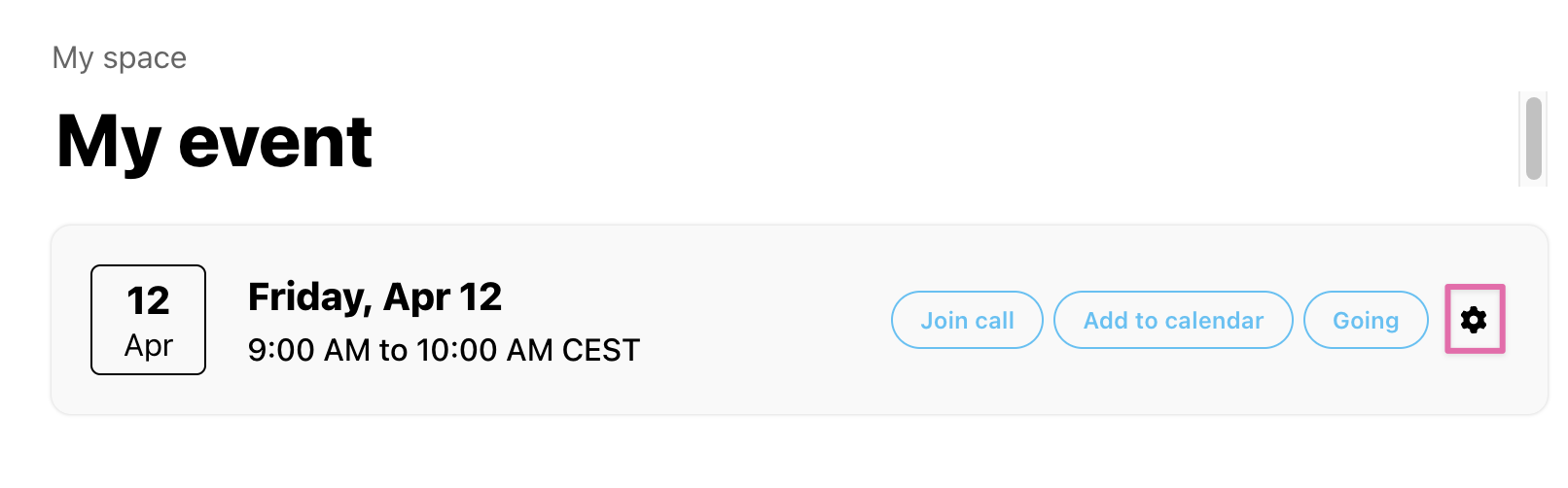This screenshot has width=1568, height=488.
Task: Click the number 12 in the date box
Action: pyautogui.click(x=148, y=300)
